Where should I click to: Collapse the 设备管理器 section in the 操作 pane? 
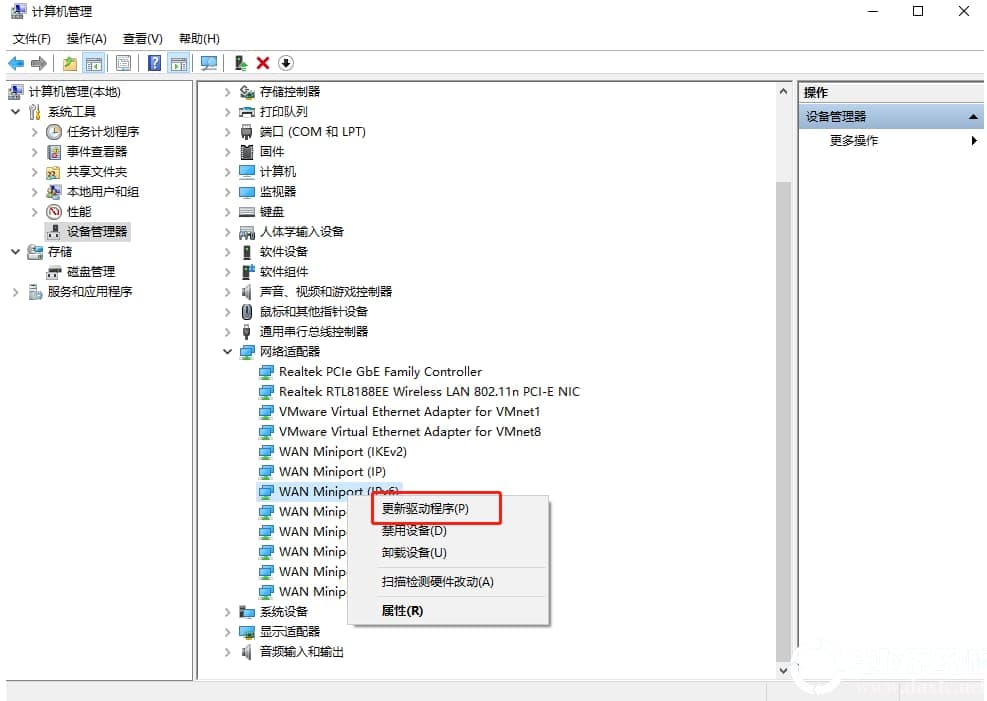[971, 115]
